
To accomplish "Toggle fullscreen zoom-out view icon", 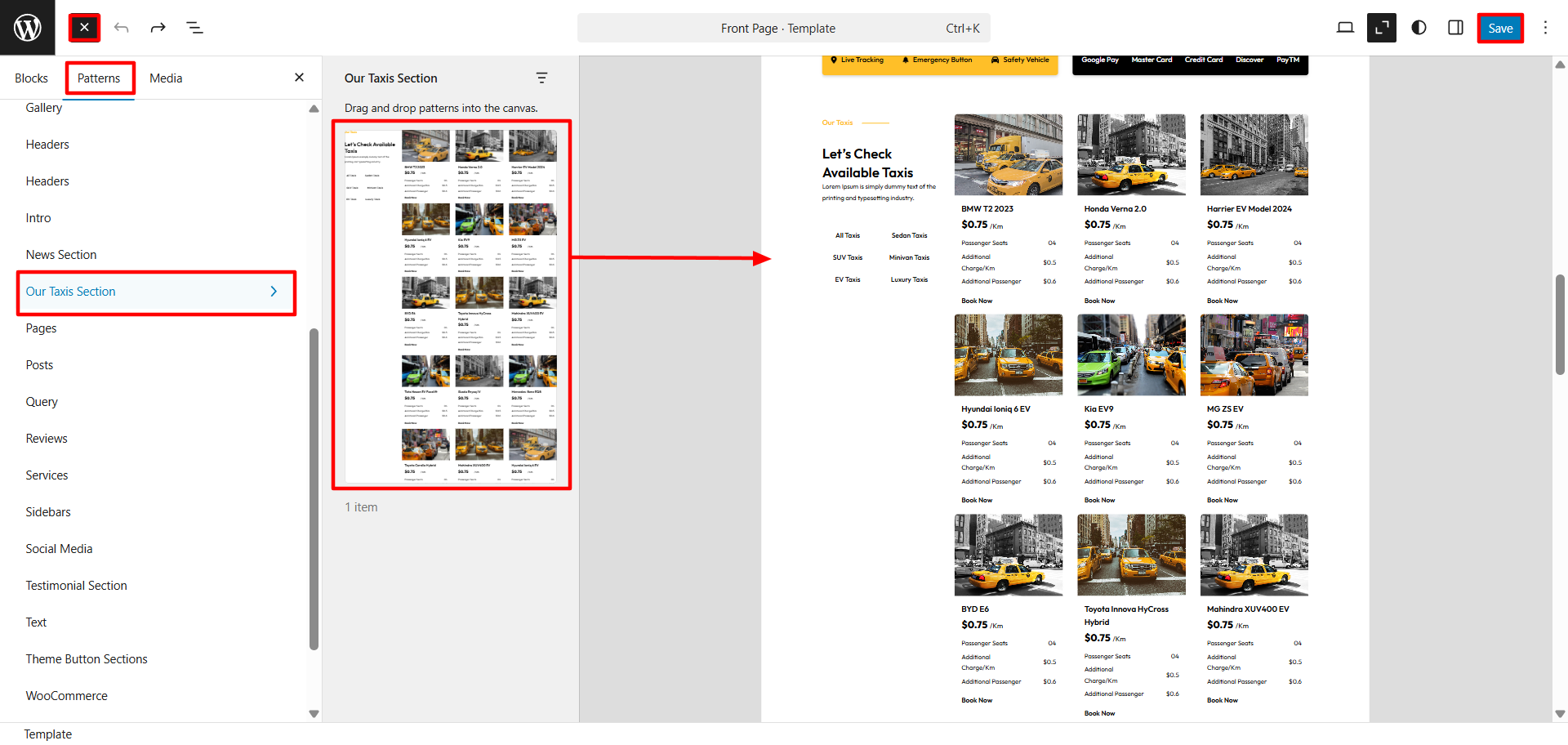I will click(1382, 28).
